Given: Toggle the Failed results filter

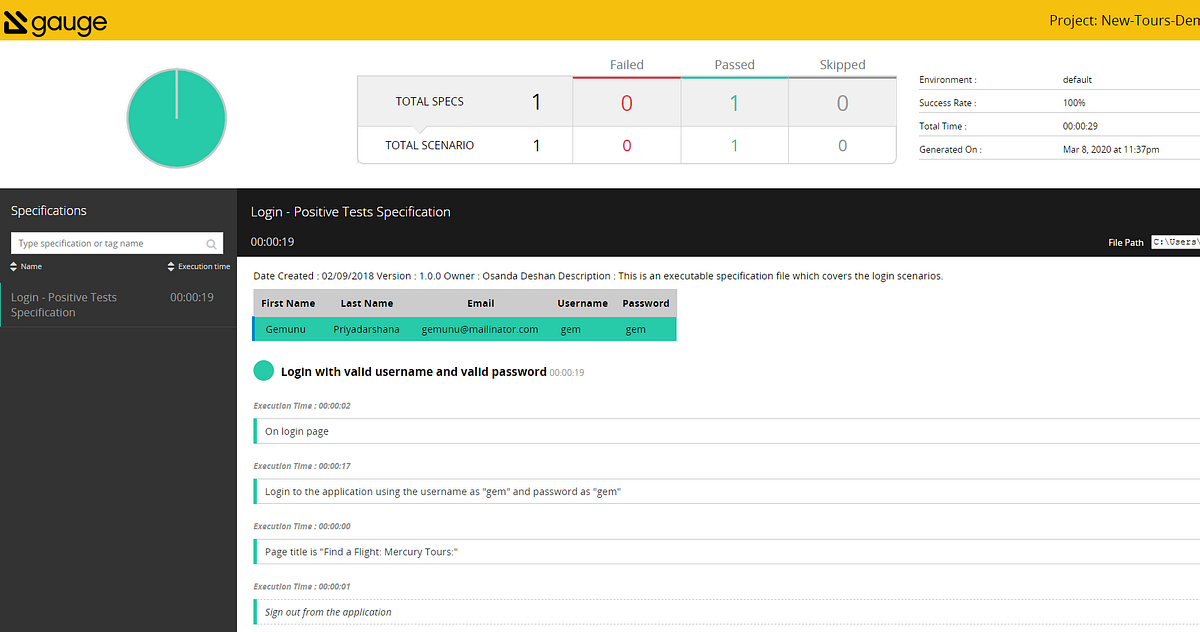Looking at the screenshot, I should (x=626, y=64).
